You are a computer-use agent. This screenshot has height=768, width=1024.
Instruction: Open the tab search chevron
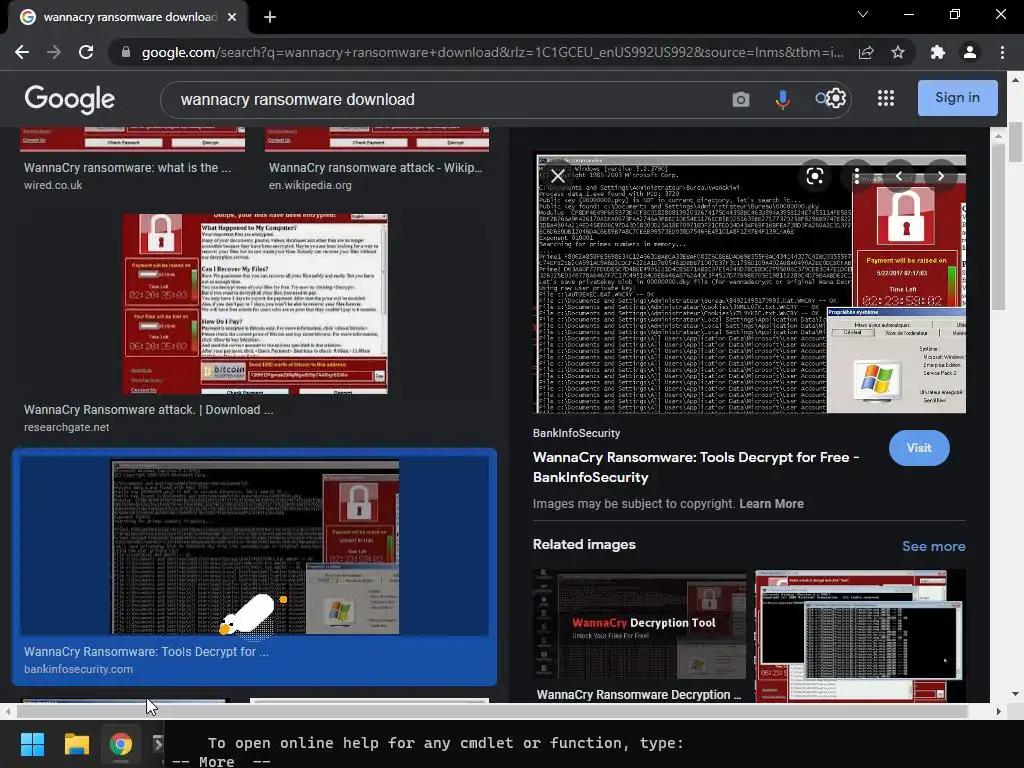tap(863, 14)
